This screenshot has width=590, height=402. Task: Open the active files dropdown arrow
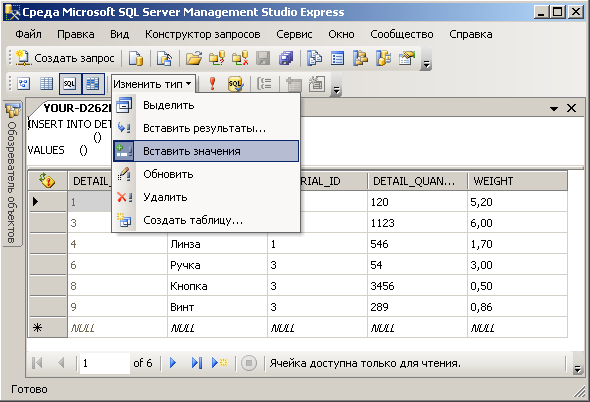[x=554, y=109]
